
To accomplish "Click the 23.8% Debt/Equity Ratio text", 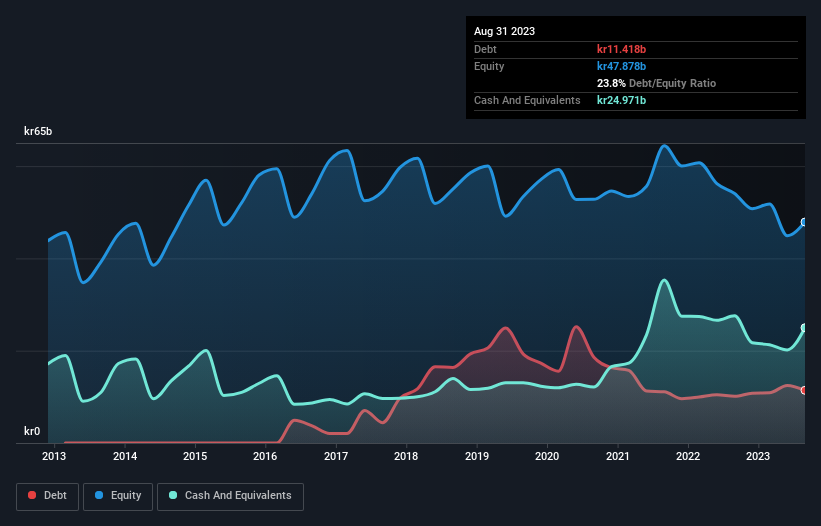I will coord(656,83).
